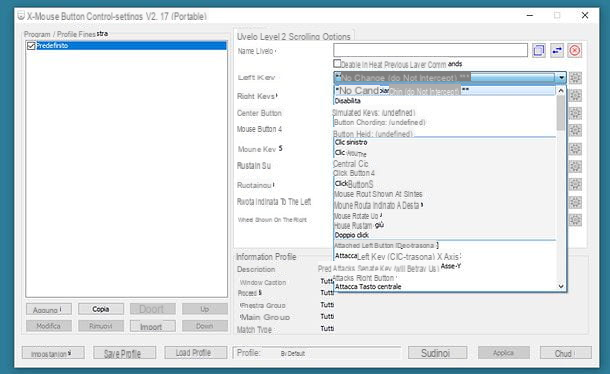Click the Modifica button

click(x=49, y=326)
